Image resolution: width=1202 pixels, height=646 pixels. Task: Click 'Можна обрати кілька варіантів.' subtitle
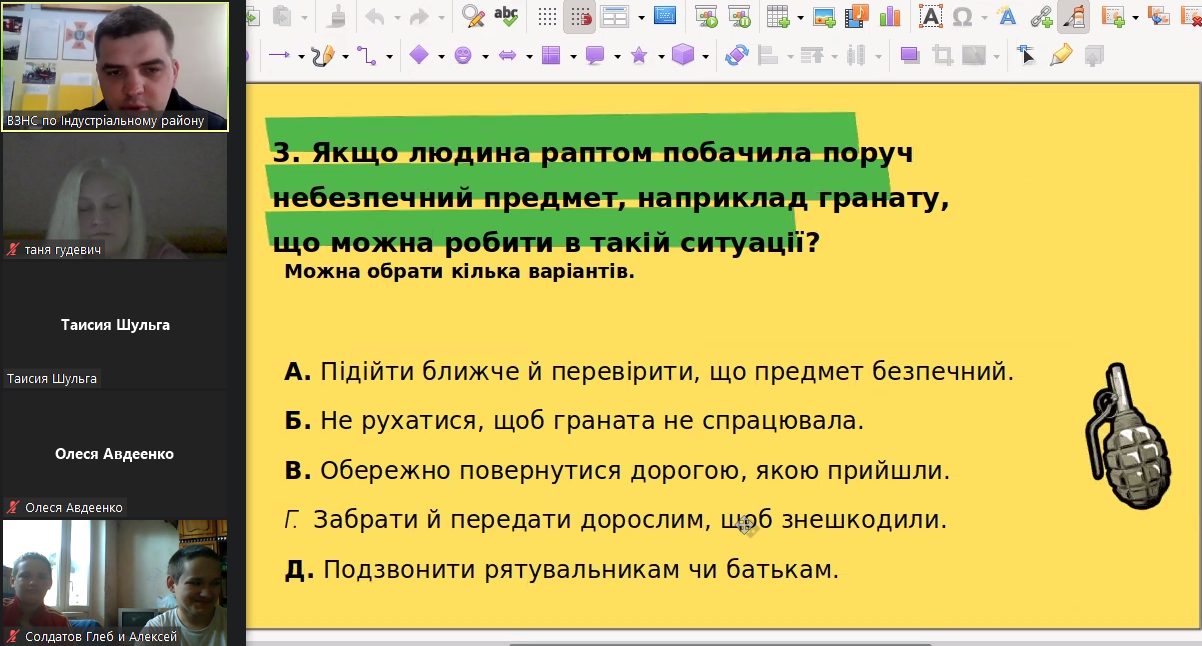(460, 271)
